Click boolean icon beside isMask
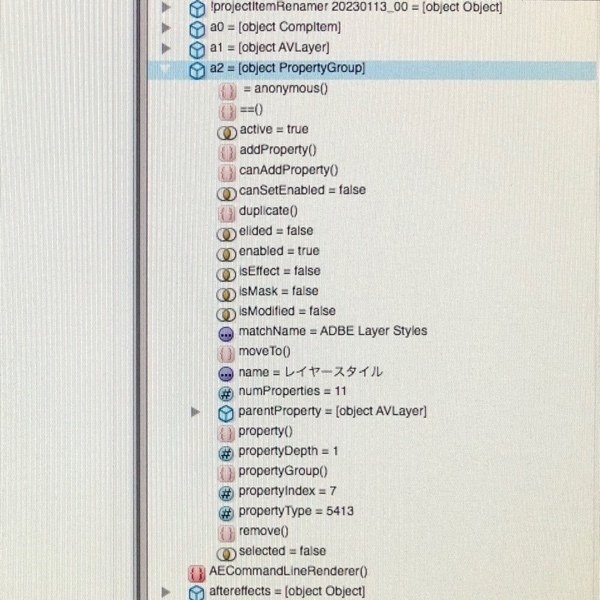Screen dimensions: 600x600 (226, 294)
